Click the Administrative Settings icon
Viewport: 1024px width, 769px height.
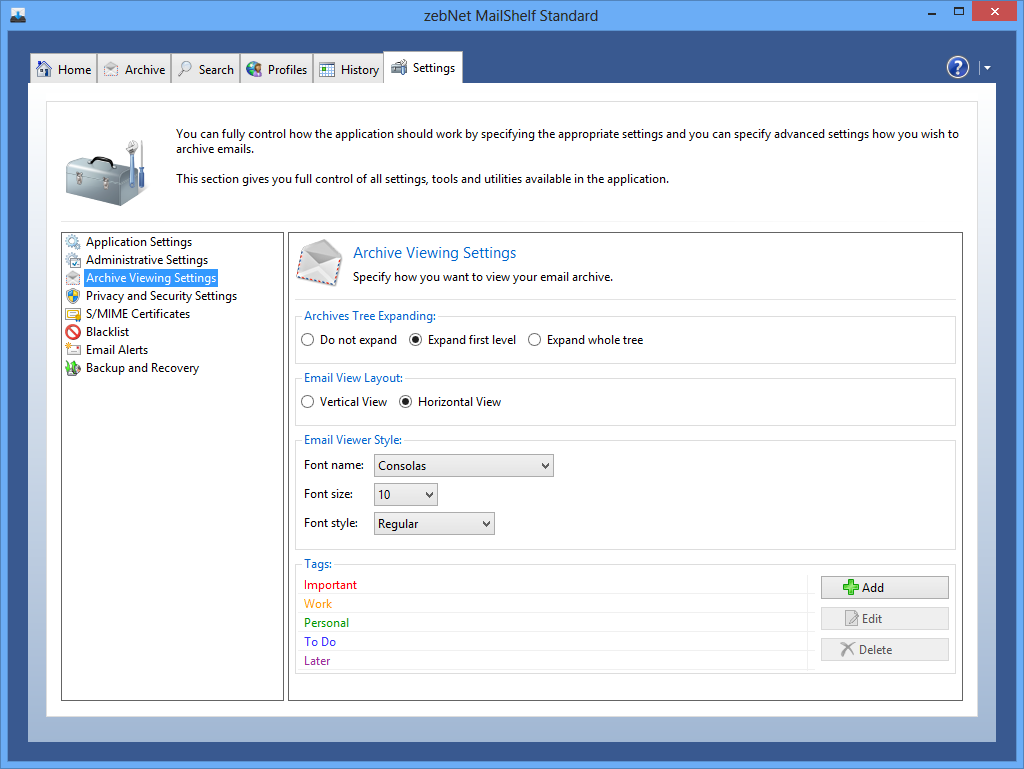(73, 260)
